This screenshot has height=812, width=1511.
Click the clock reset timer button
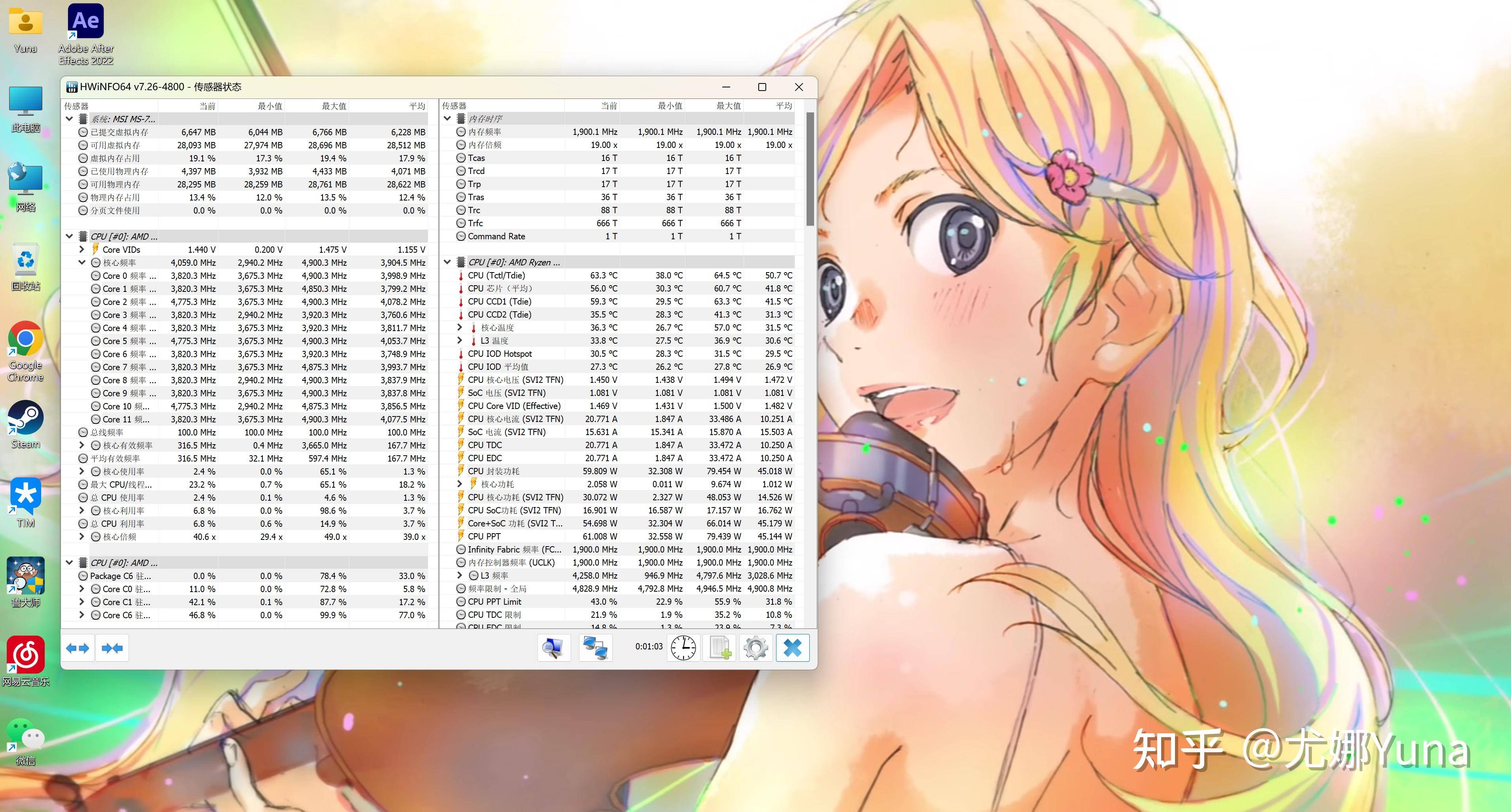click(x=683, y=648)
